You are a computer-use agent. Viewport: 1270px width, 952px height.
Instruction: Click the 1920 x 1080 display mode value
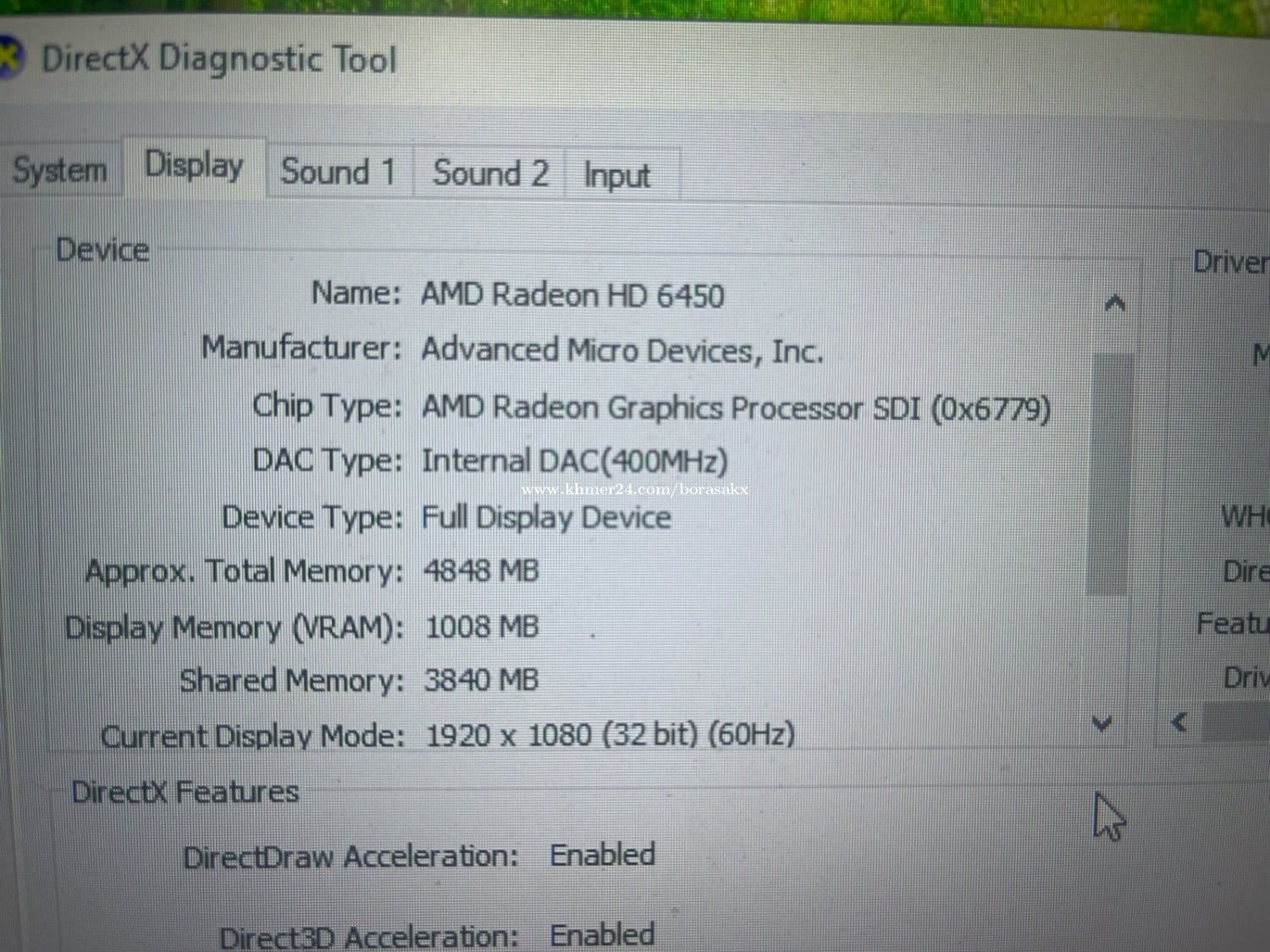[610, 734]
